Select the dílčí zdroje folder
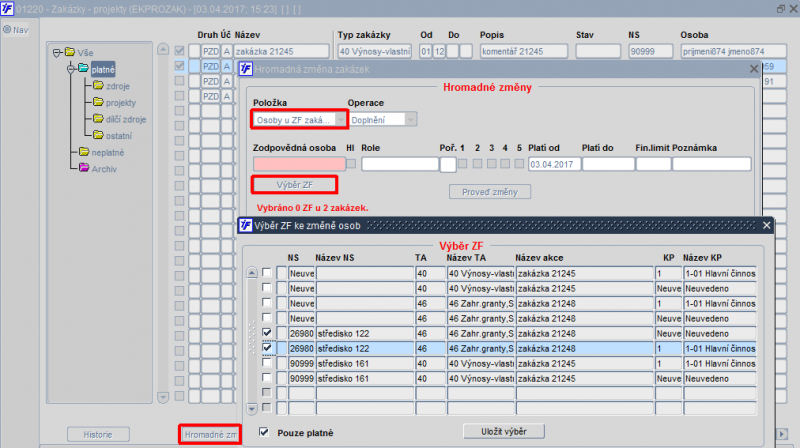Viewport: 800px width, 448px height. pos(126,119)
